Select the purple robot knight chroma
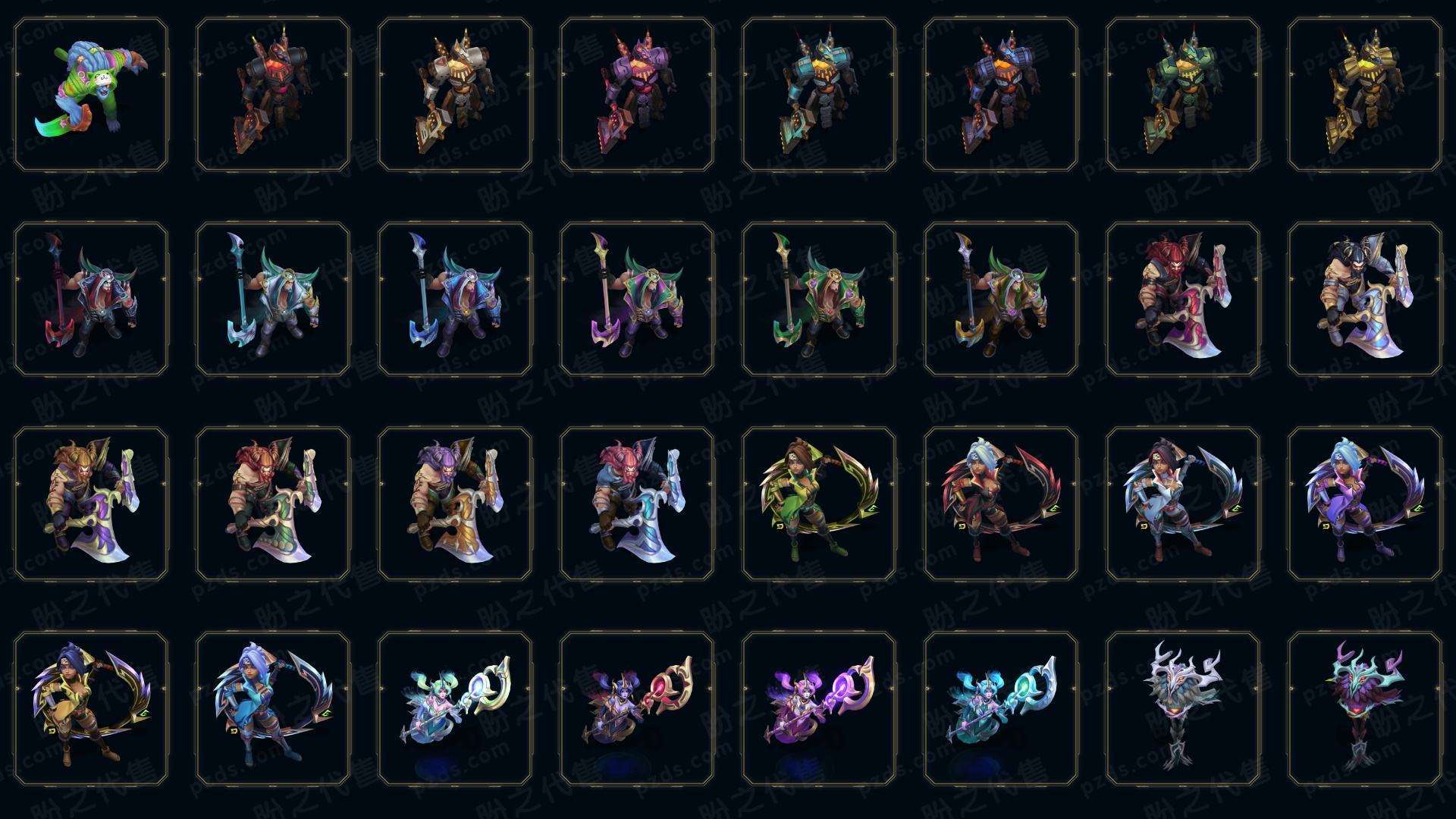The height and width of the screenshot is (819, 1456). 637,95
